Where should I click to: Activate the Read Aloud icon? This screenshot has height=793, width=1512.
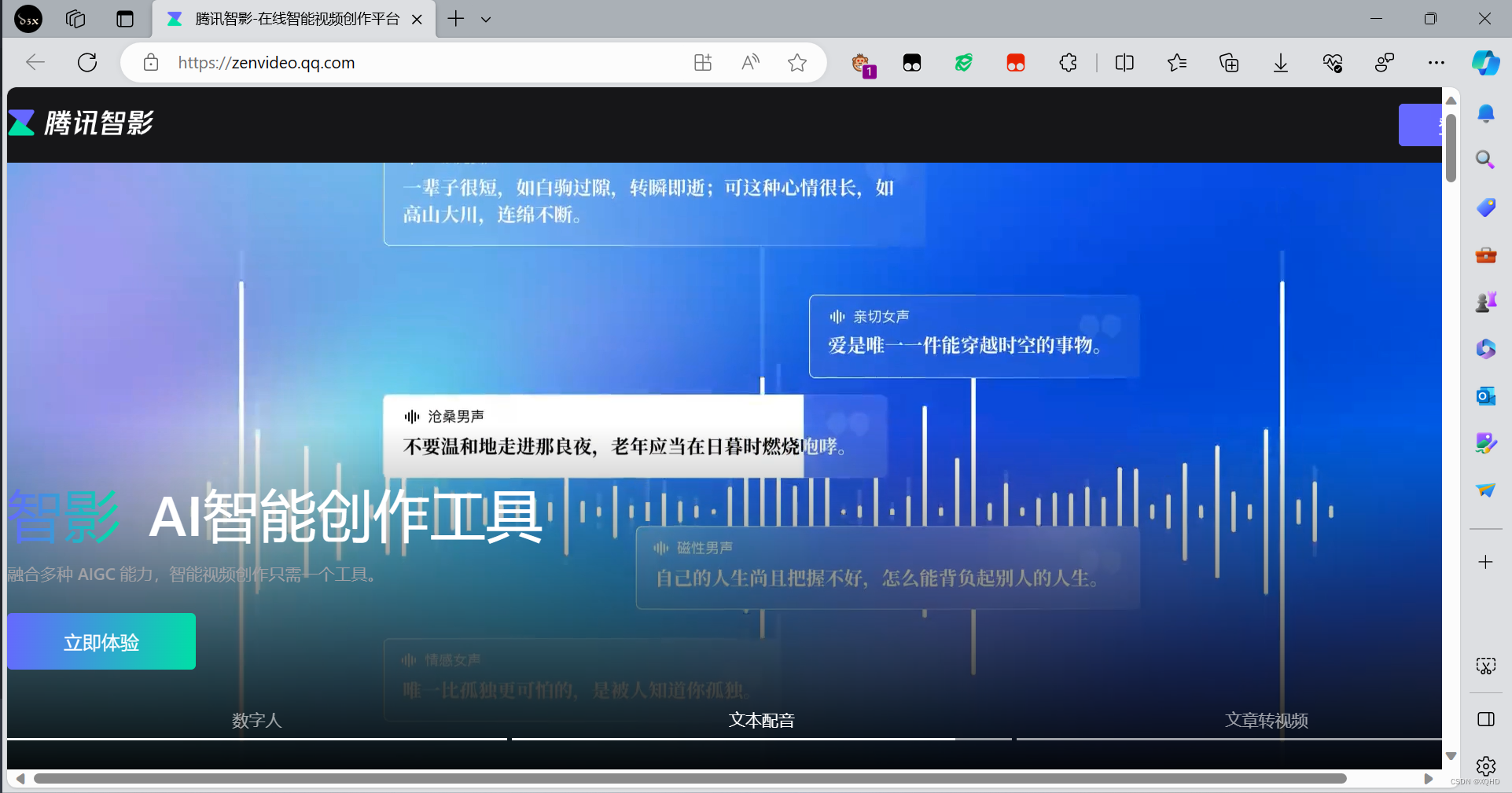coord(751,62)
